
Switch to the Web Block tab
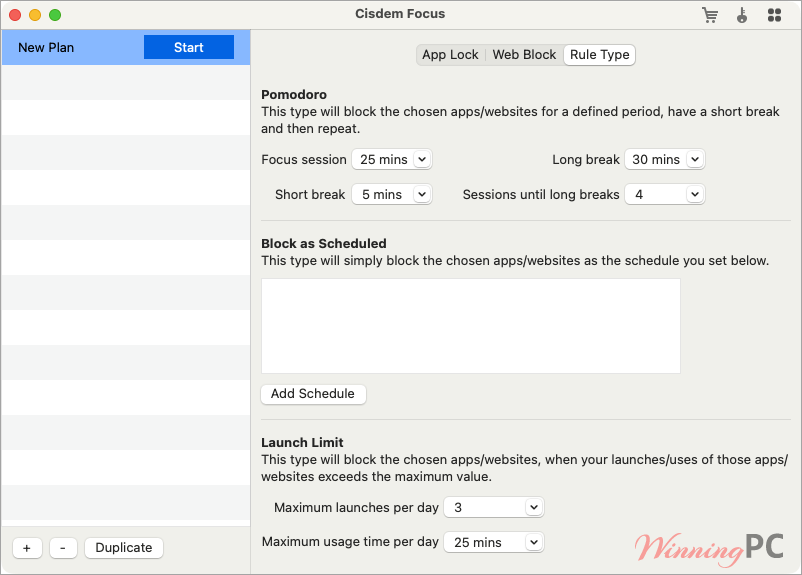pos(524,55)
